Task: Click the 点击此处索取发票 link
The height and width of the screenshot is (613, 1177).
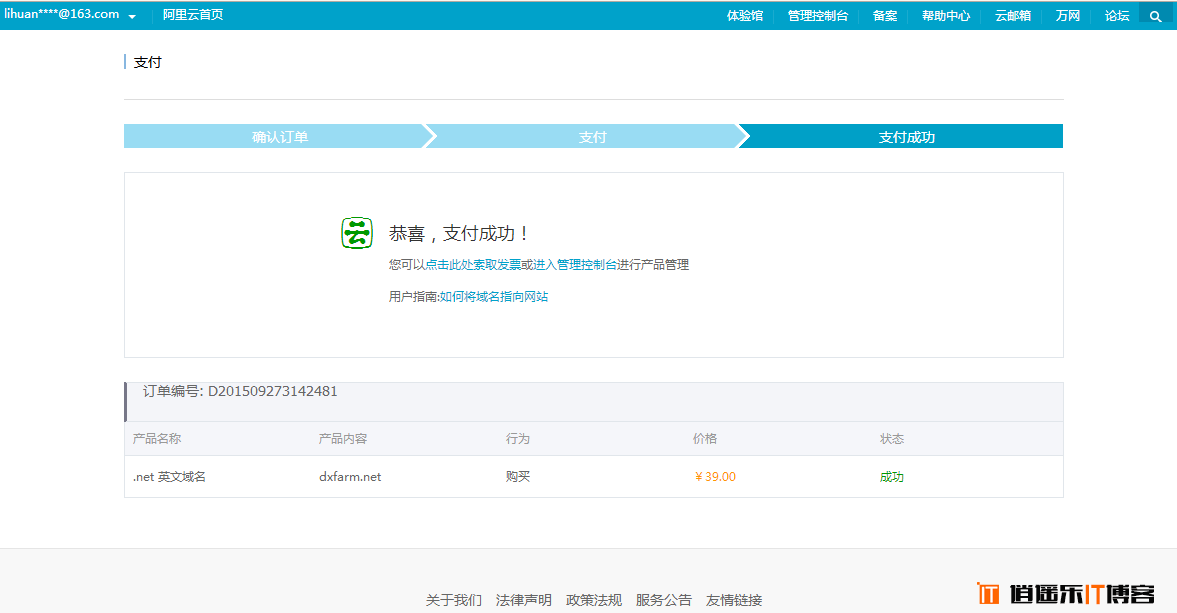Action: pyautogui.click(x=473, y=265)
